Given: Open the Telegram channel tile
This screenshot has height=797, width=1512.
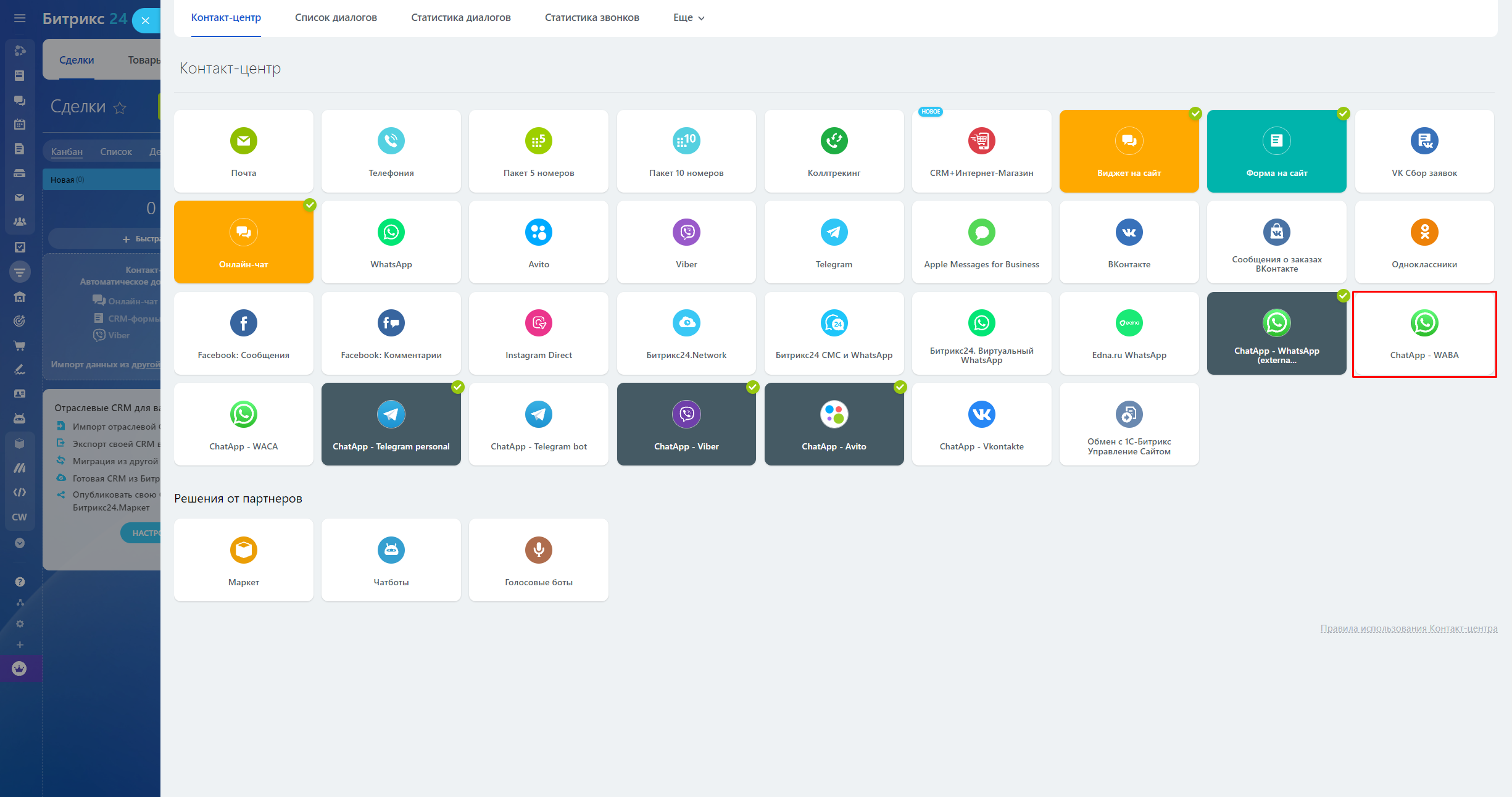Looking at the screenshot, I should 834,242.
